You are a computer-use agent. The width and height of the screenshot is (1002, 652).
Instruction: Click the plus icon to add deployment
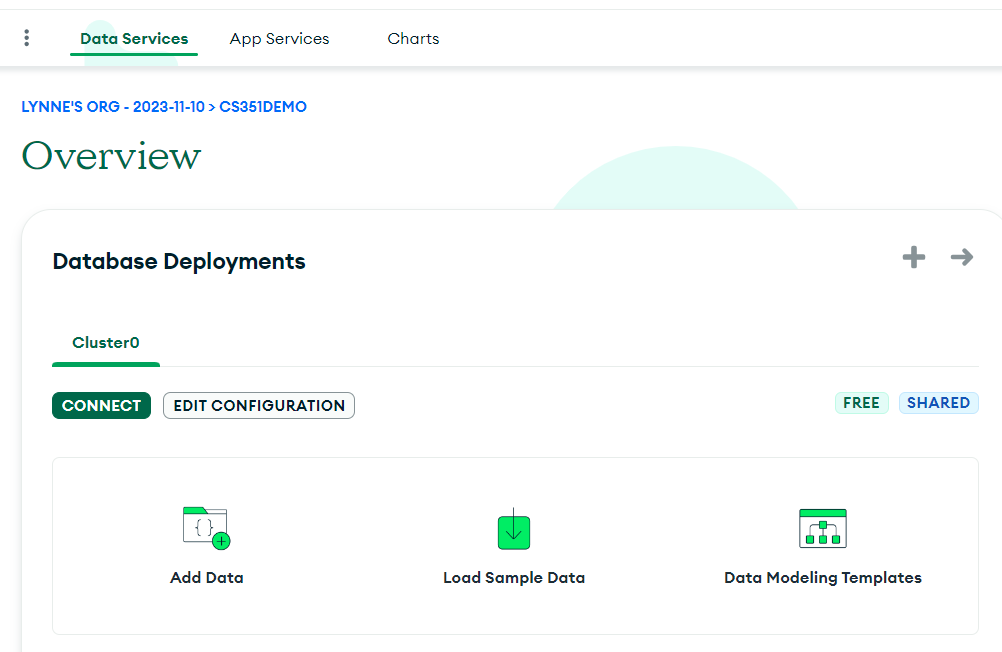913,258
